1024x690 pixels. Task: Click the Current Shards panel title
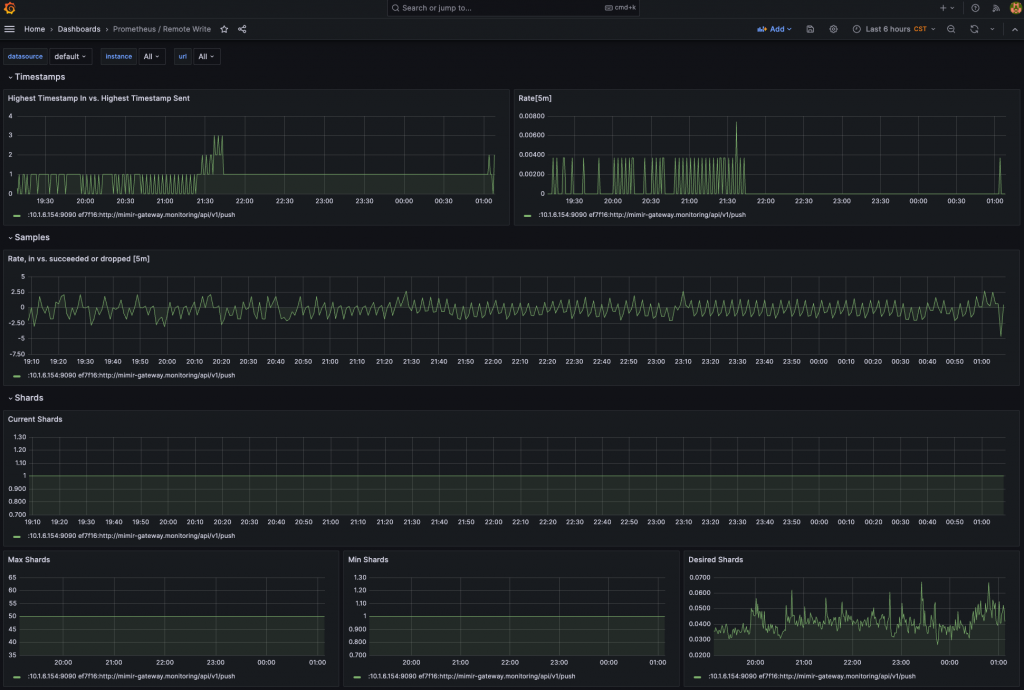pos(35,419)
